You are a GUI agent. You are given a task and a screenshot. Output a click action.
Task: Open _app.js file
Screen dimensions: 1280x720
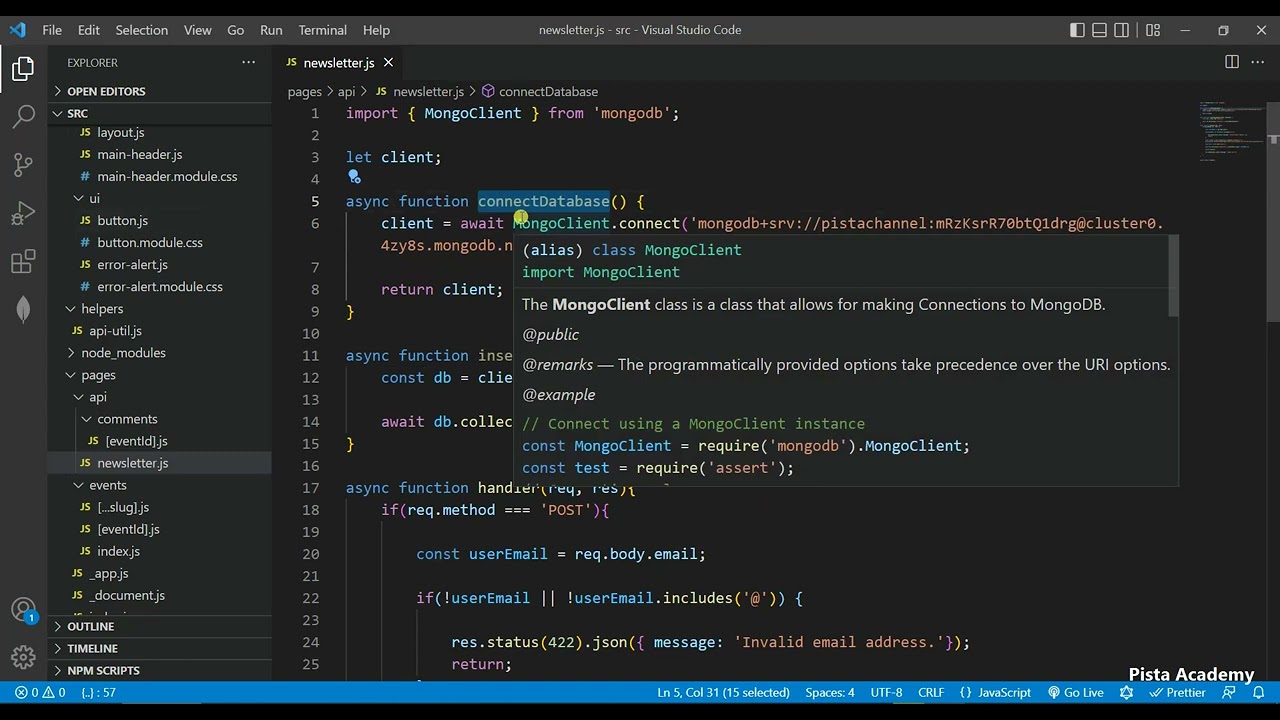[160, 573]
